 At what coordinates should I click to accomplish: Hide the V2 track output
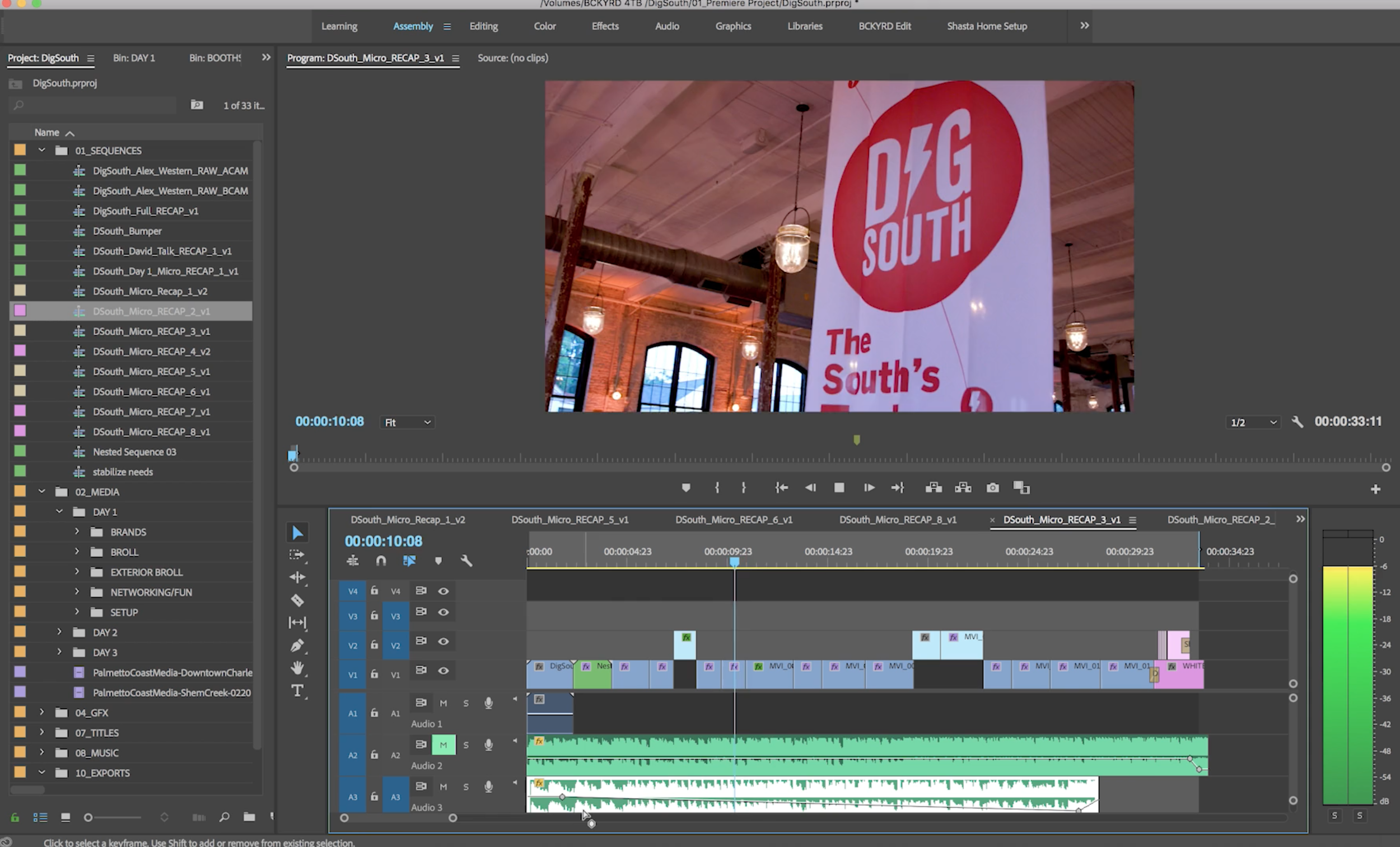(443, 642)
